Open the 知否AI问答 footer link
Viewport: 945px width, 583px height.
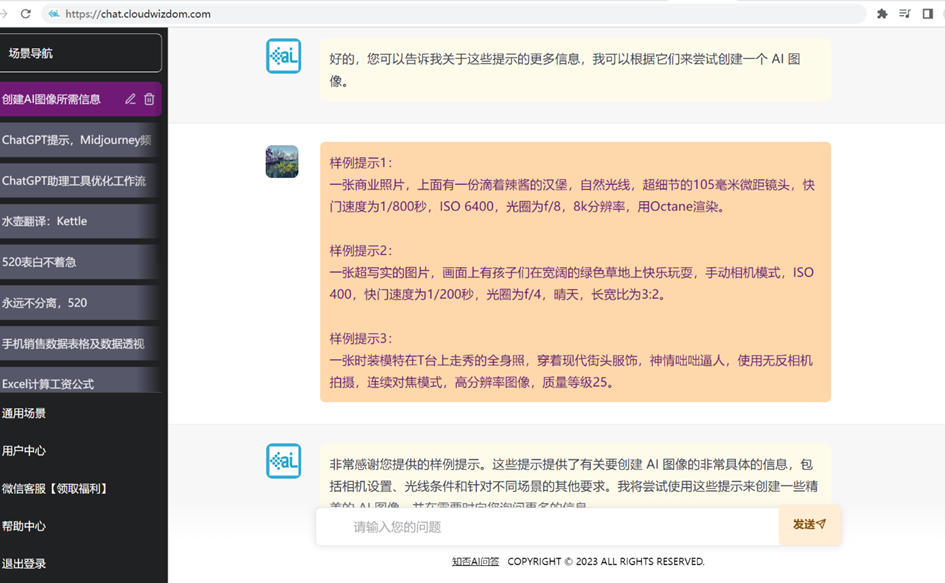[476, 561]
